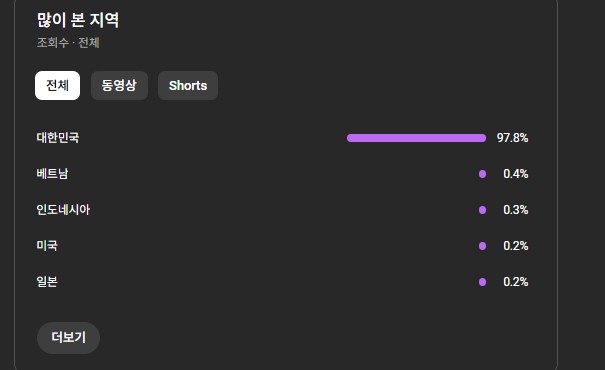The height and width of the screenshot is (370, 605).
Task: Switch to the Shorts filter chip
Action: click(x=188, y=85)
